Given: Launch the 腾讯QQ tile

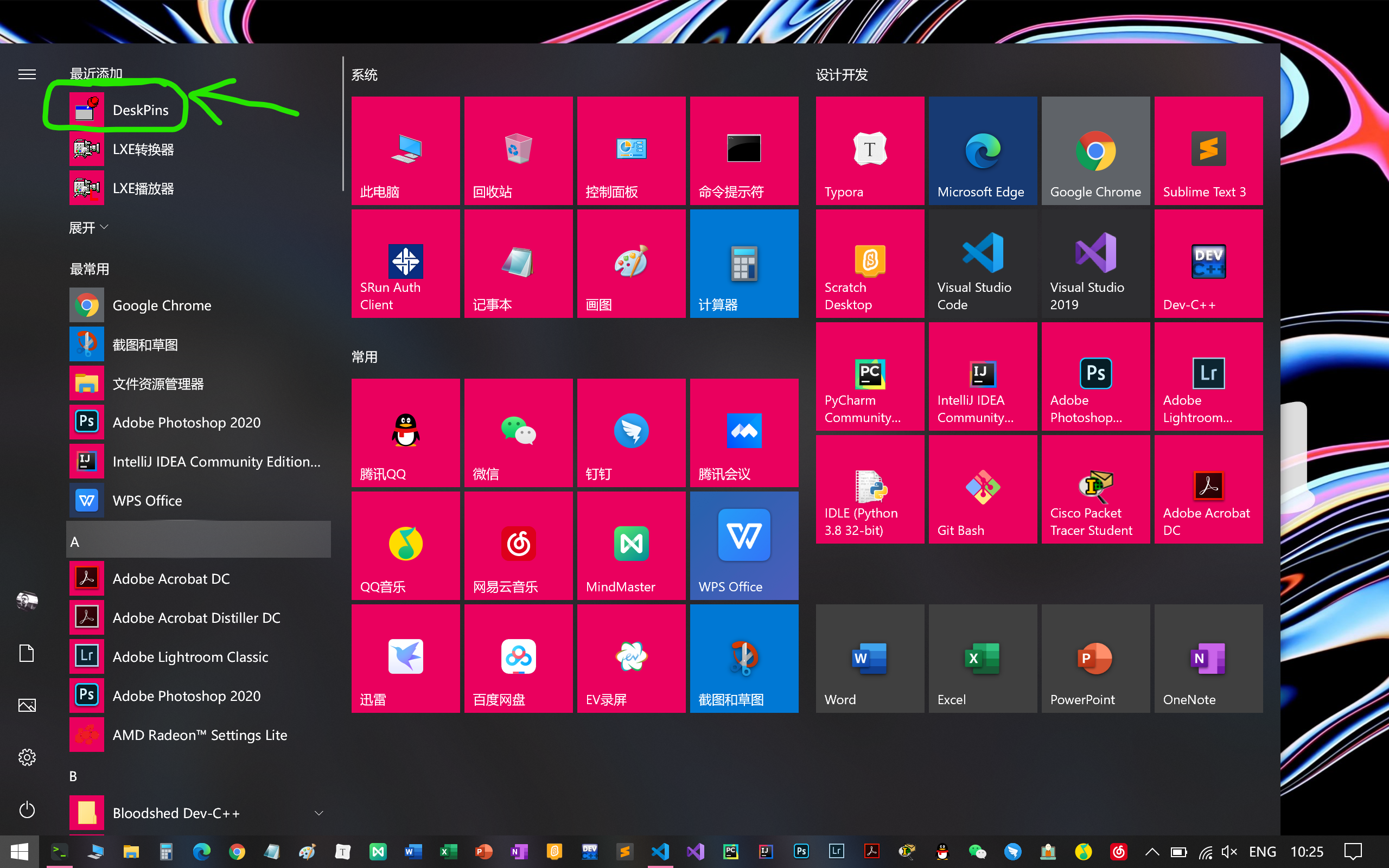Looking at the screenshot, I should (405, 432).
